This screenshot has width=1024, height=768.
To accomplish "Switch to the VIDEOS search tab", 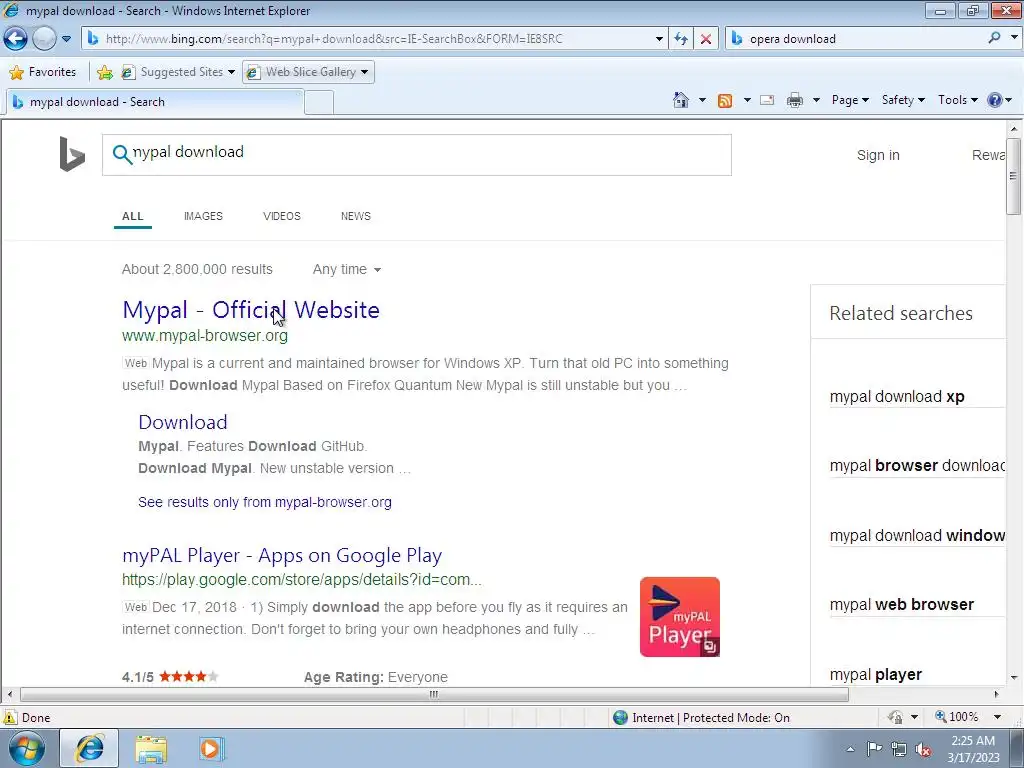I will click(281, 216).
